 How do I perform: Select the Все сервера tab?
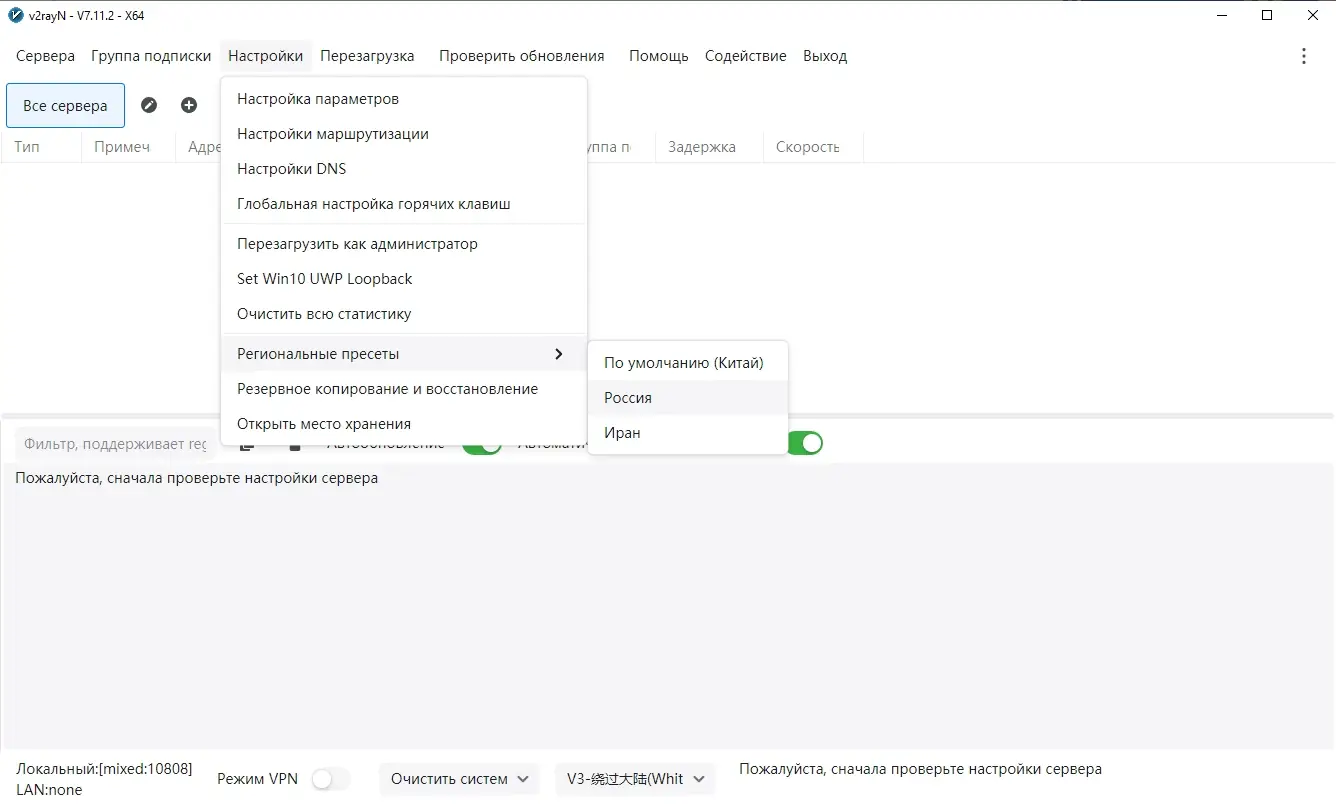(65, 105)
